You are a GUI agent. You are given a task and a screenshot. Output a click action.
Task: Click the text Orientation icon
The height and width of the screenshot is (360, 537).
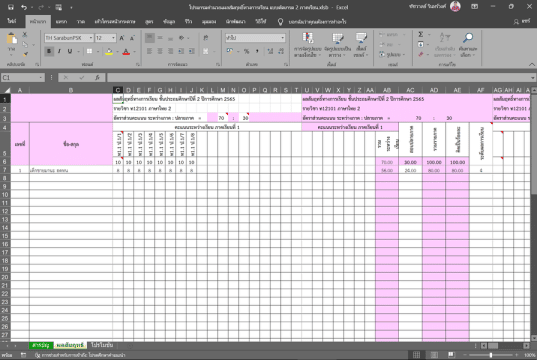182,38
